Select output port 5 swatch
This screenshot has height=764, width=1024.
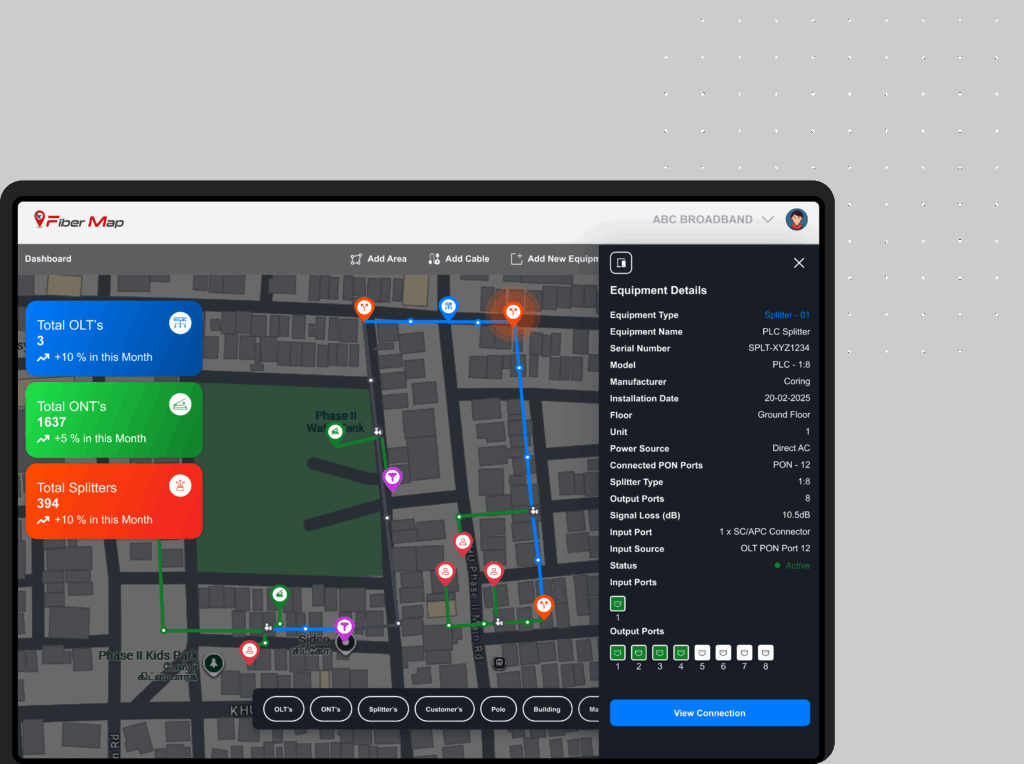point(702,653)
